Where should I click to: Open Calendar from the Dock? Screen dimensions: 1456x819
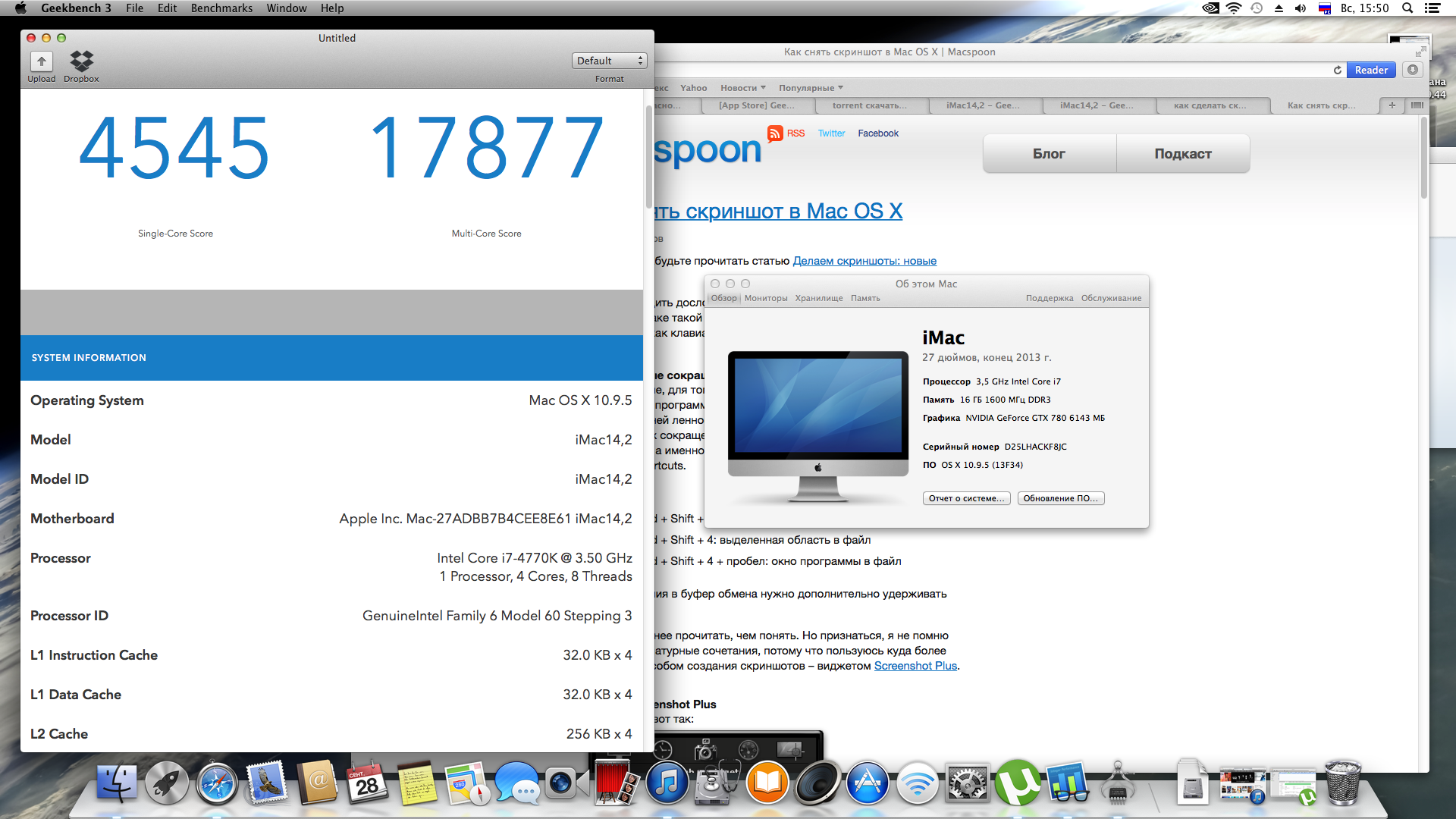[366, 783]
